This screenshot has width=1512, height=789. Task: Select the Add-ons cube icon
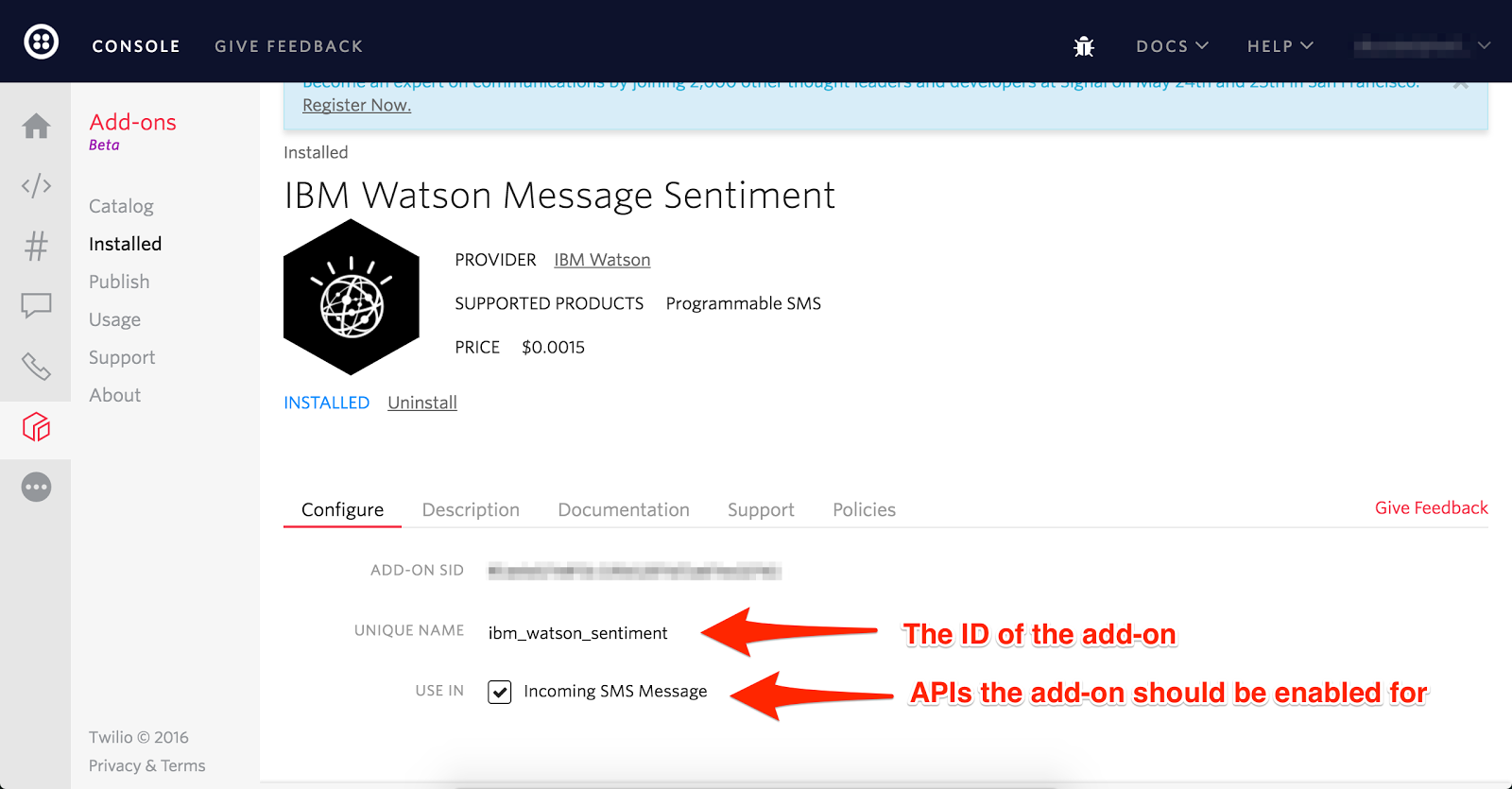(36, 427)
